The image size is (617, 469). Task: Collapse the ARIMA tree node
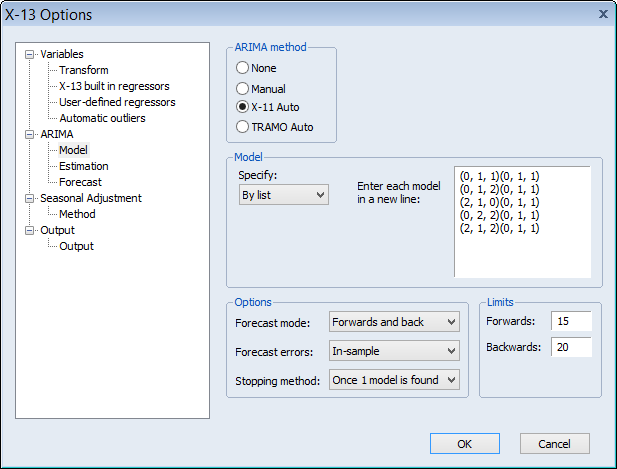(x=30, y=134)
